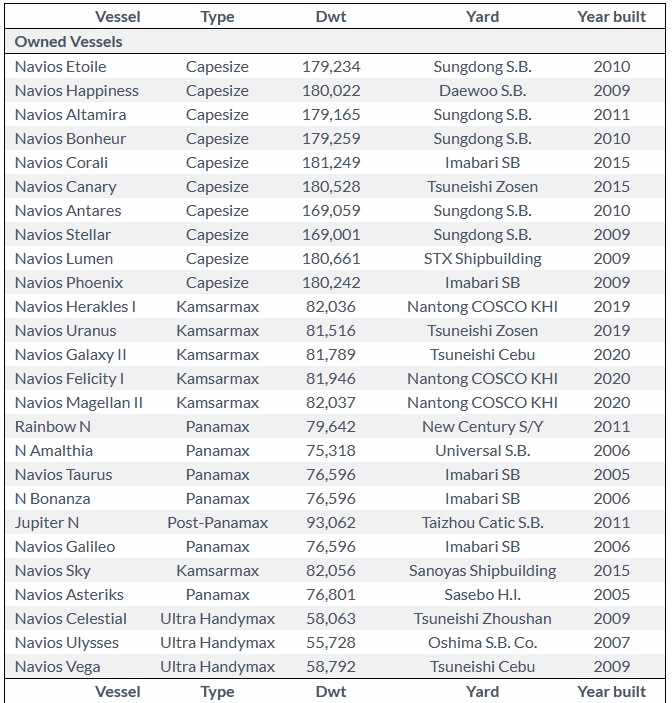Select the Navios Asteriks vessel name

pos(67,595)
